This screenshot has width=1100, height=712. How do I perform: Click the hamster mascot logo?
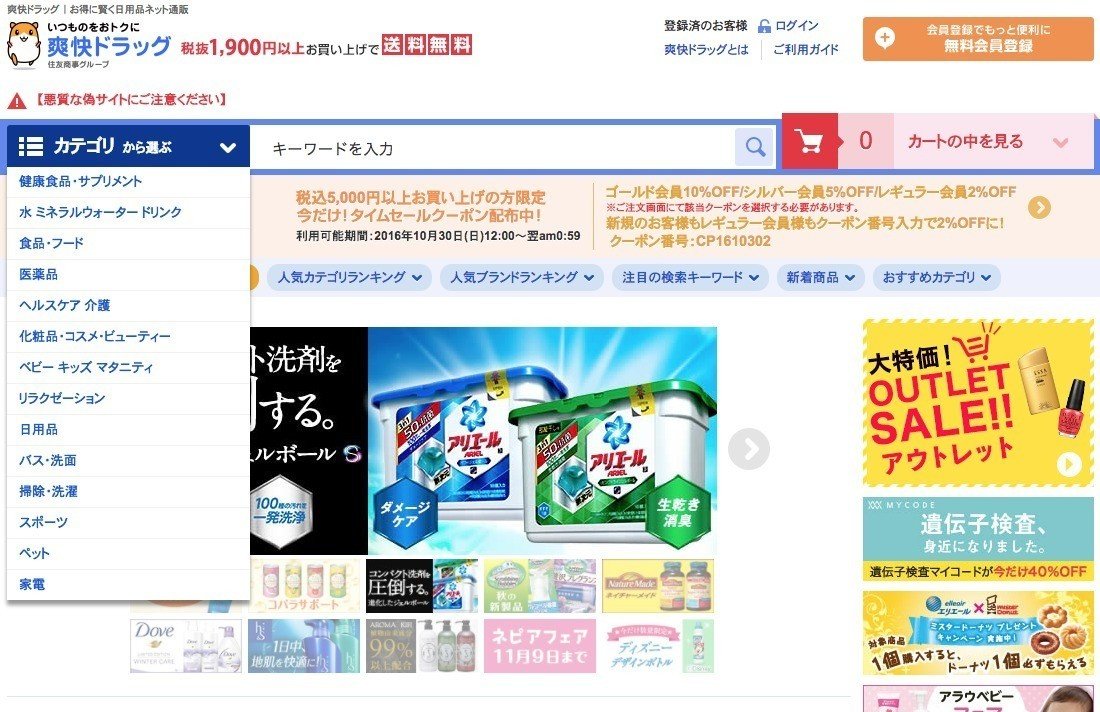(23, 45)
